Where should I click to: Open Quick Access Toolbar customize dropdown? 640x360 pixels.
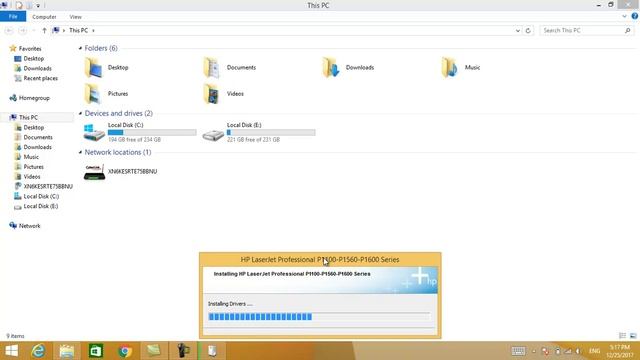tap(38, 6)
